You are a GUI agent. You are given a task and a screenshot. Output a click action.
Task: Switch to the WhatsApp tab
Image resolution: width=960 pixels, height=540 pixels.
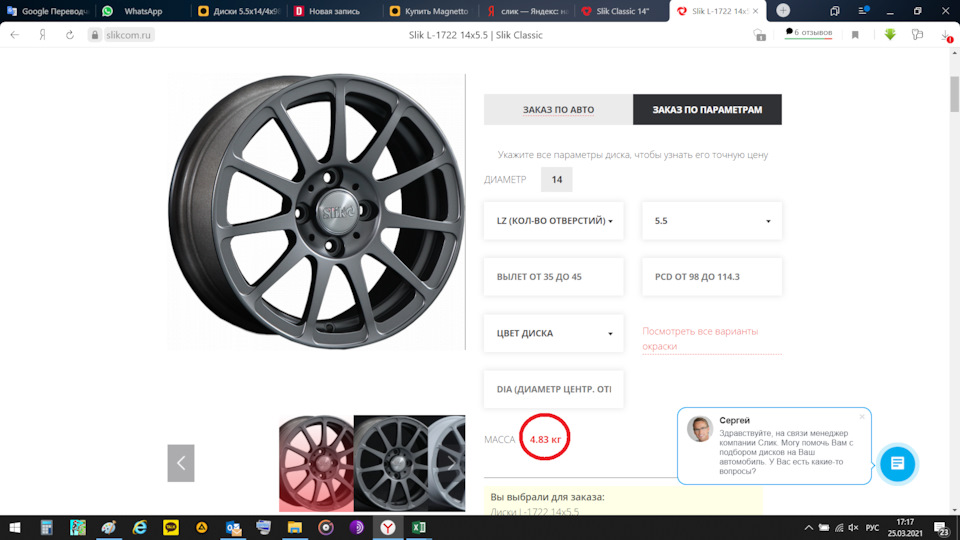point(143,11)
